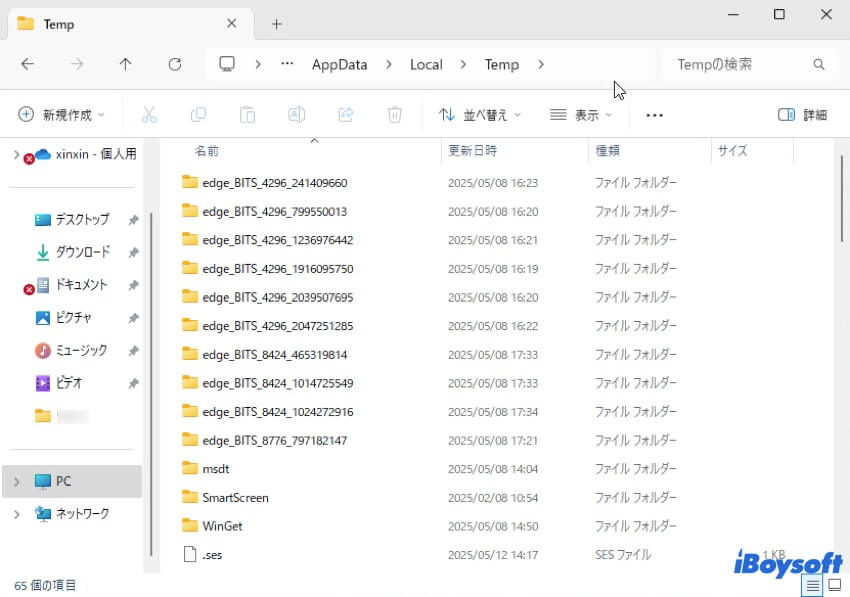Switch to large thumbnails view icon

point(834,586)
